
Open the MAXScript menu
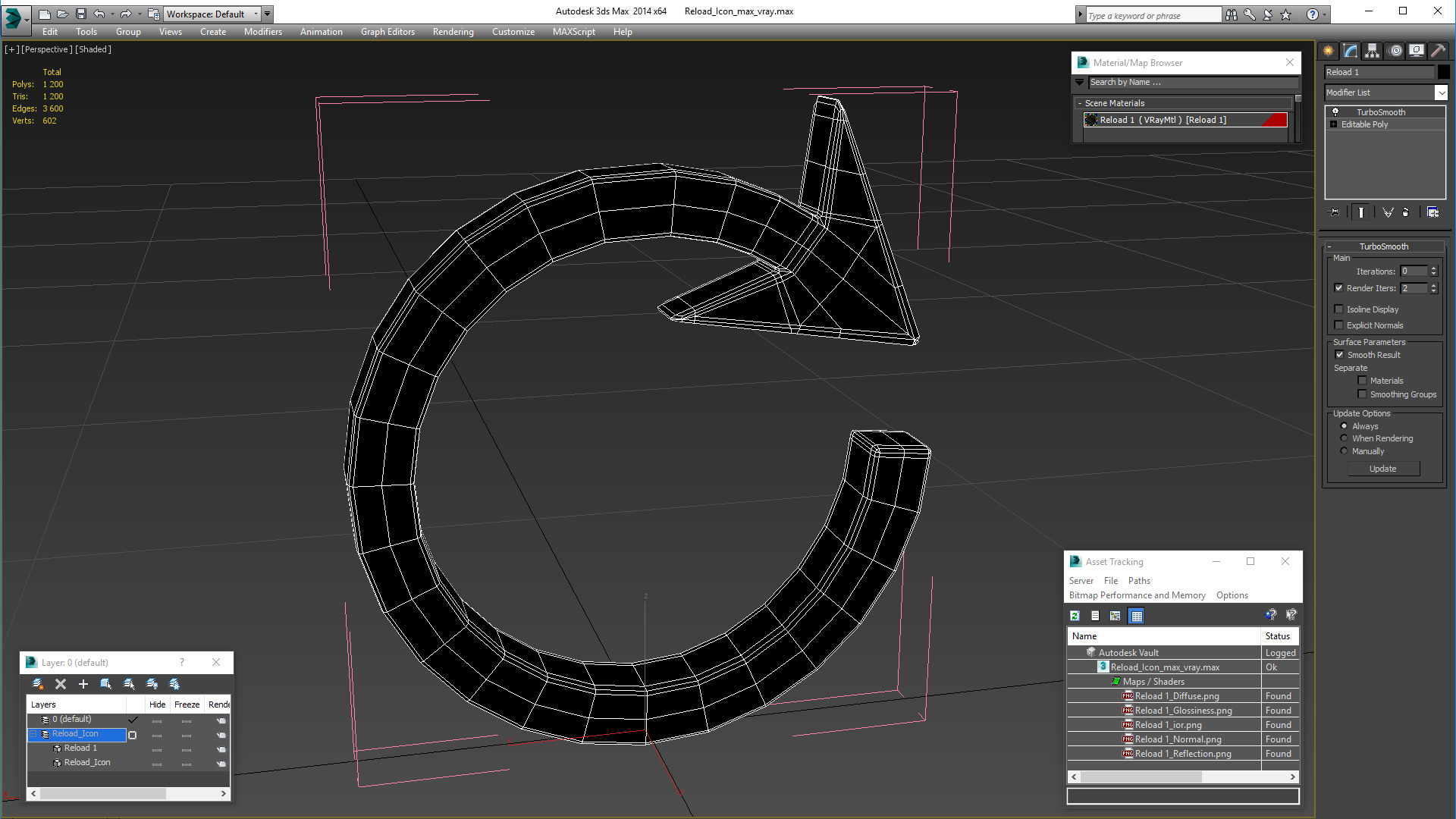(x=573, y=32)
